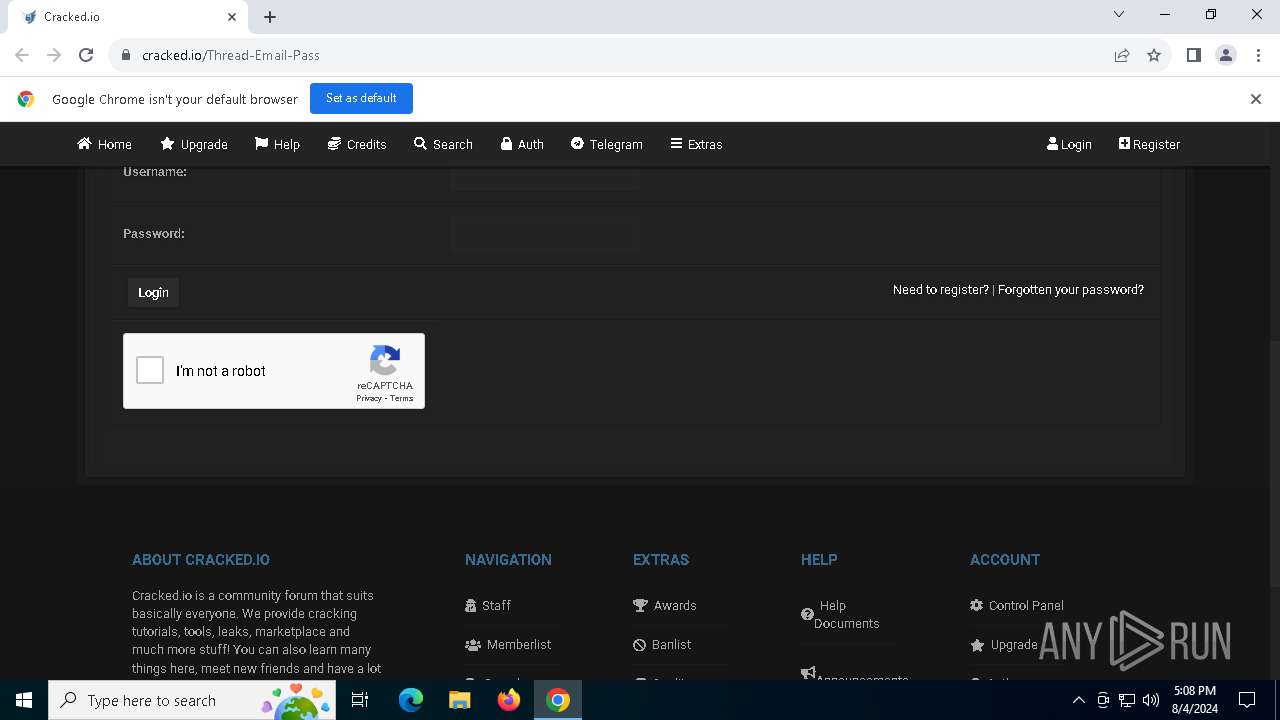Launch Microsoft Edge from the taskbar
This screenshot has width=1280, height=720.
tap(411, 700)
